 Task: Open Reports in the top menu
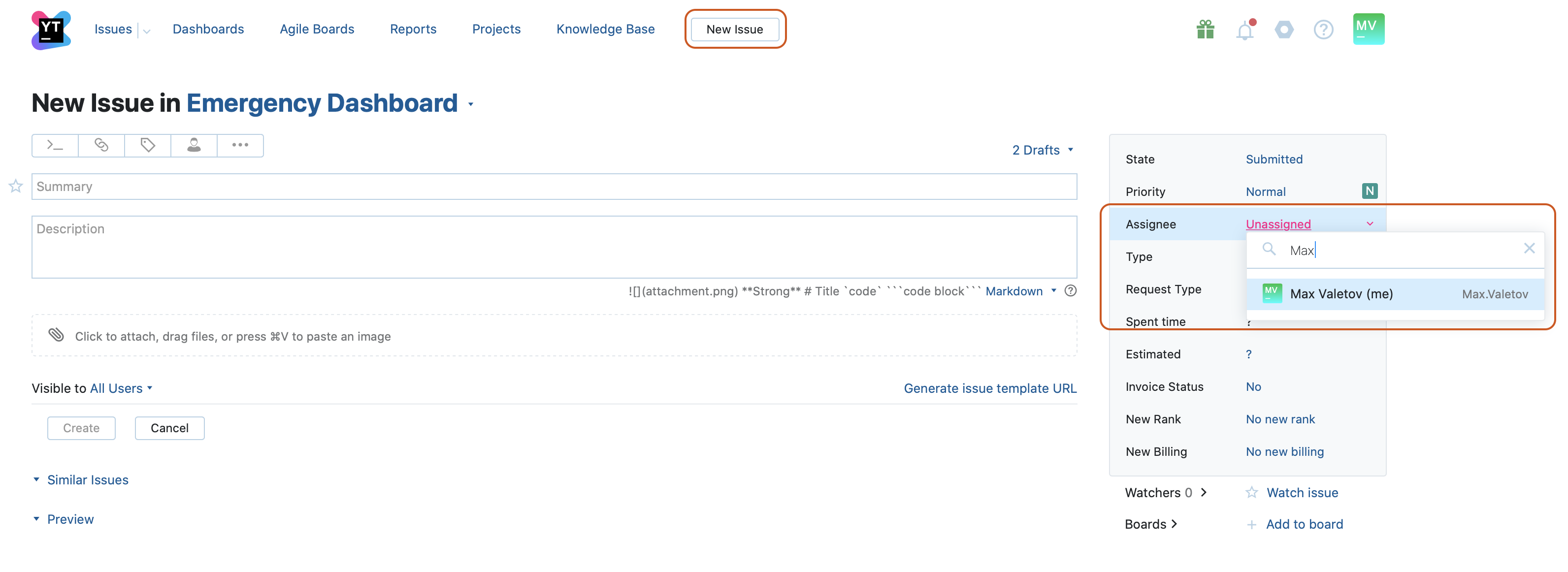click(x=413, y=29)
